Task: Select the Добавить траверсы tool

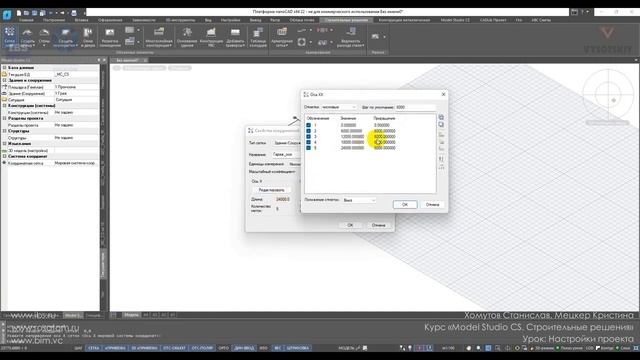Action: point(235,38)
